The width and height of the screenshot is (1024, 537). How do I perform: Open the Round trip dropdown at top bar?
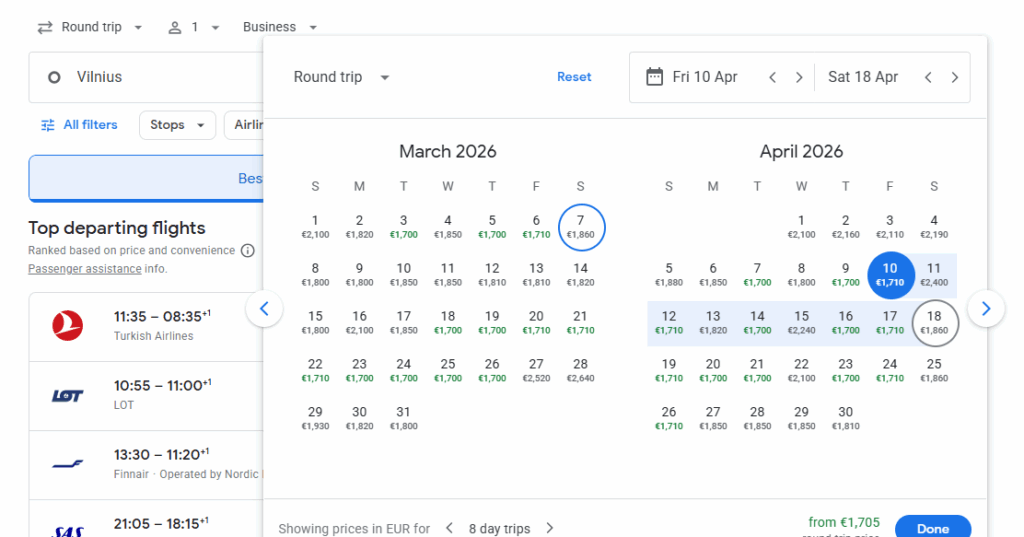tap(90, 27)
